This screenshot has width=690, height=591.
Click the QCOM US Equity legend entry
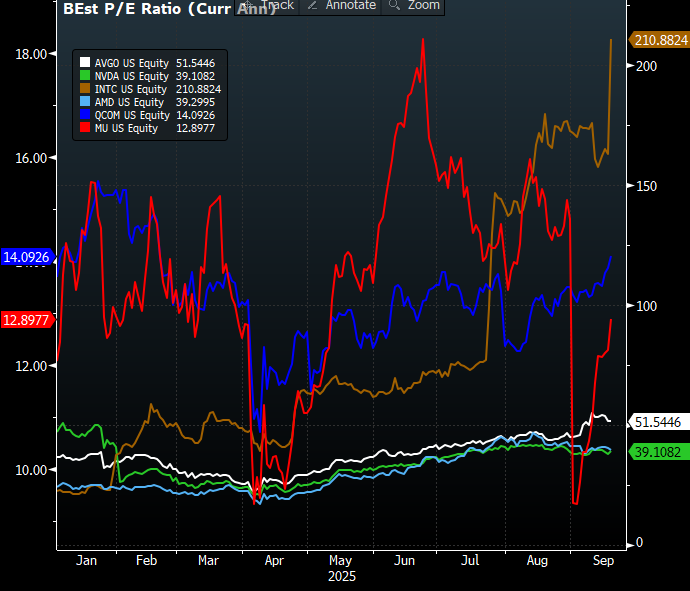coord(132,115)
